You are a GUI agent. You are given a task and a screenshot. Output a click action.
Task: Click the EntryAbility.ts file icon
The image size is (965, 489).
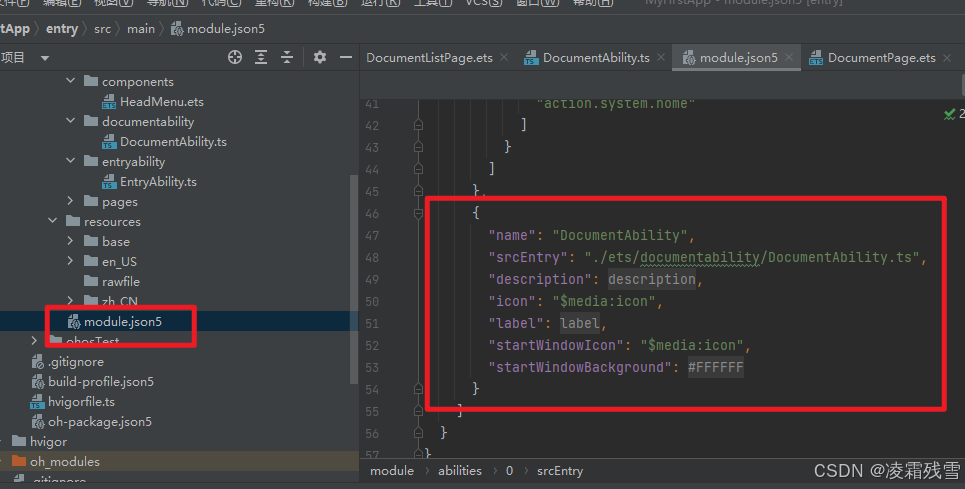pyautogui.click(x=109, y=182)
